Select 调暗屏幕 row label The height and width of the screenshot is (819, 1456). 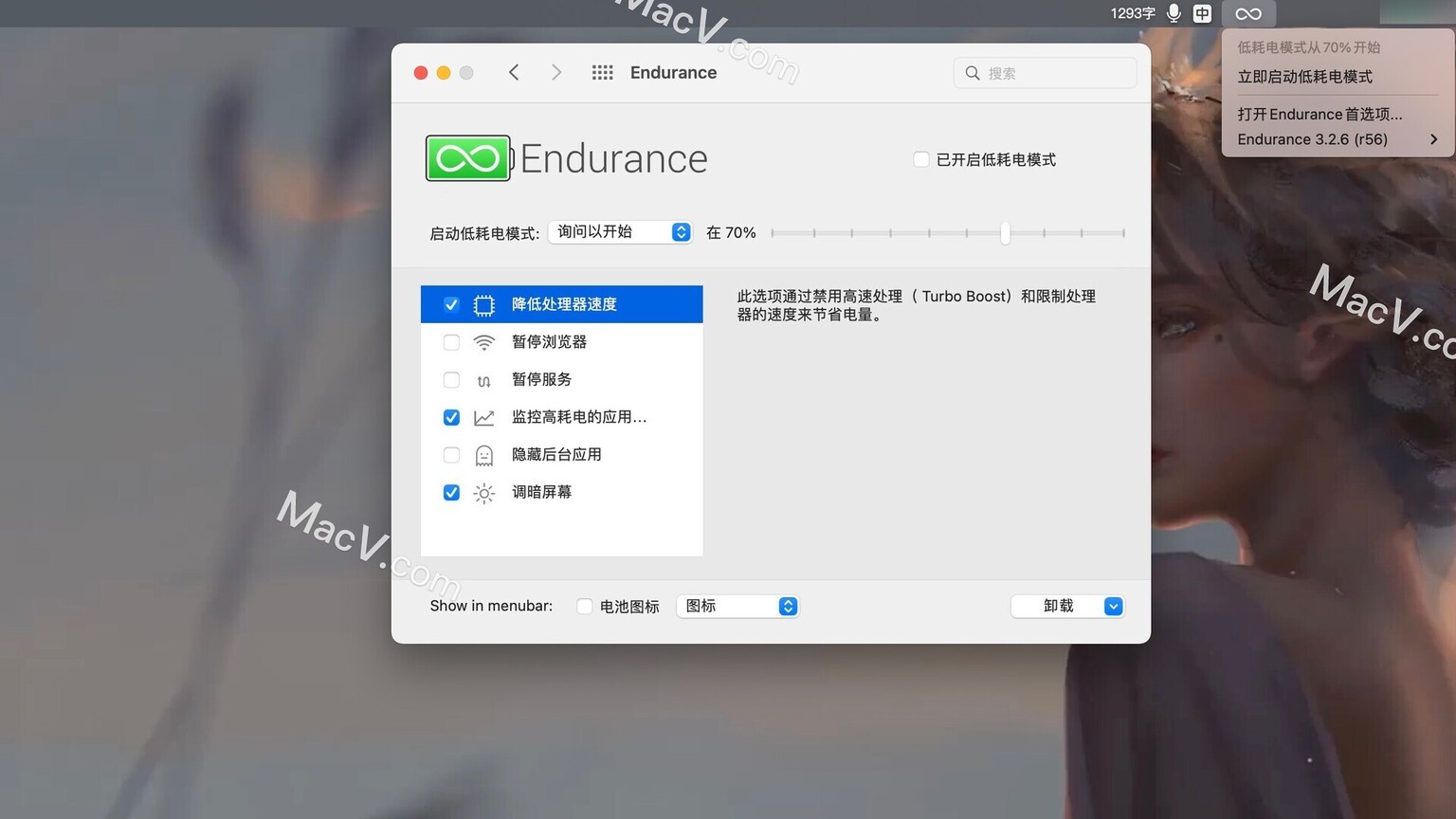(541, 493)
